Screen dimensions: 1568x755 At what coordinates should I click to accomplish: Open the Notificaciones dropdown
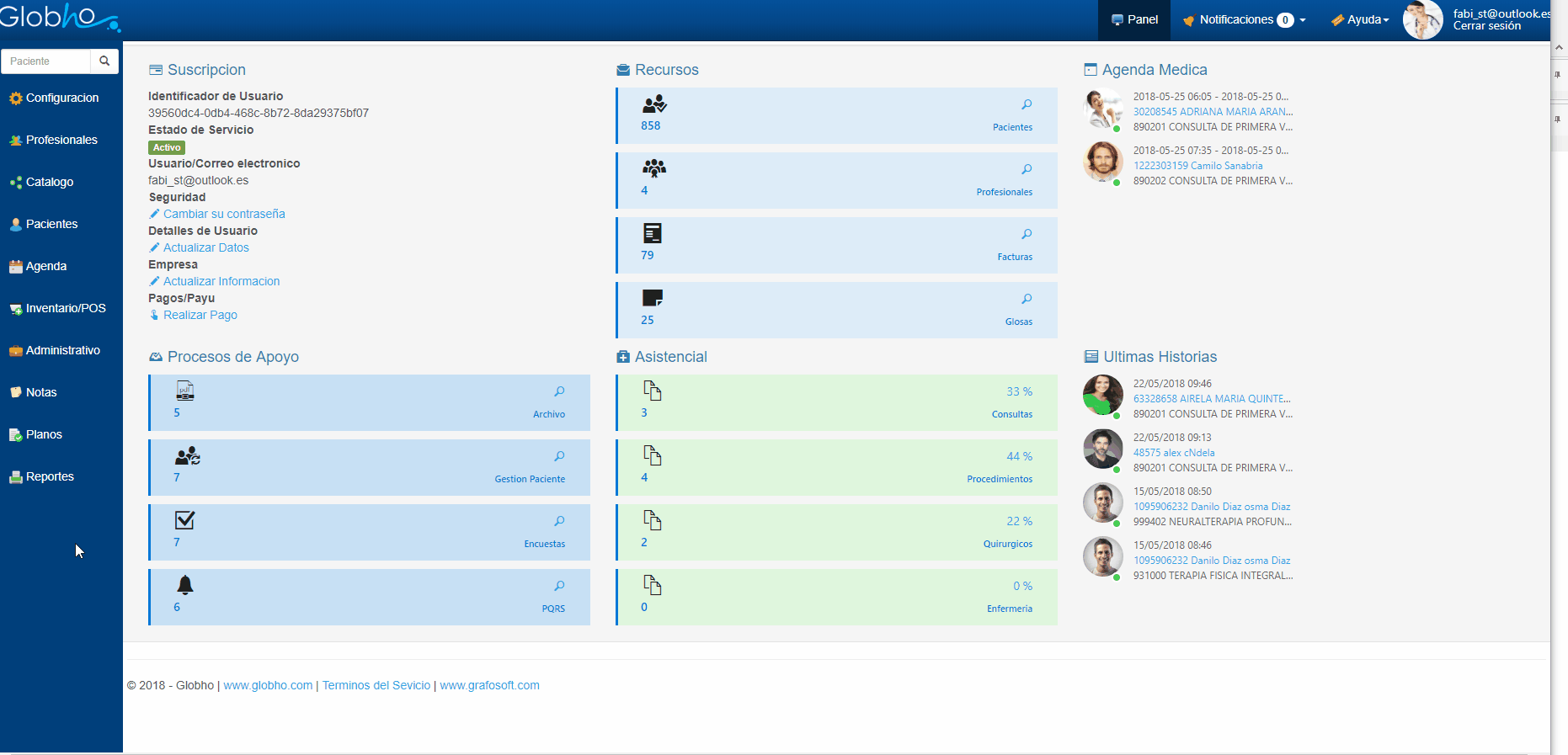pyautogui.click(x=1244, y=19)
